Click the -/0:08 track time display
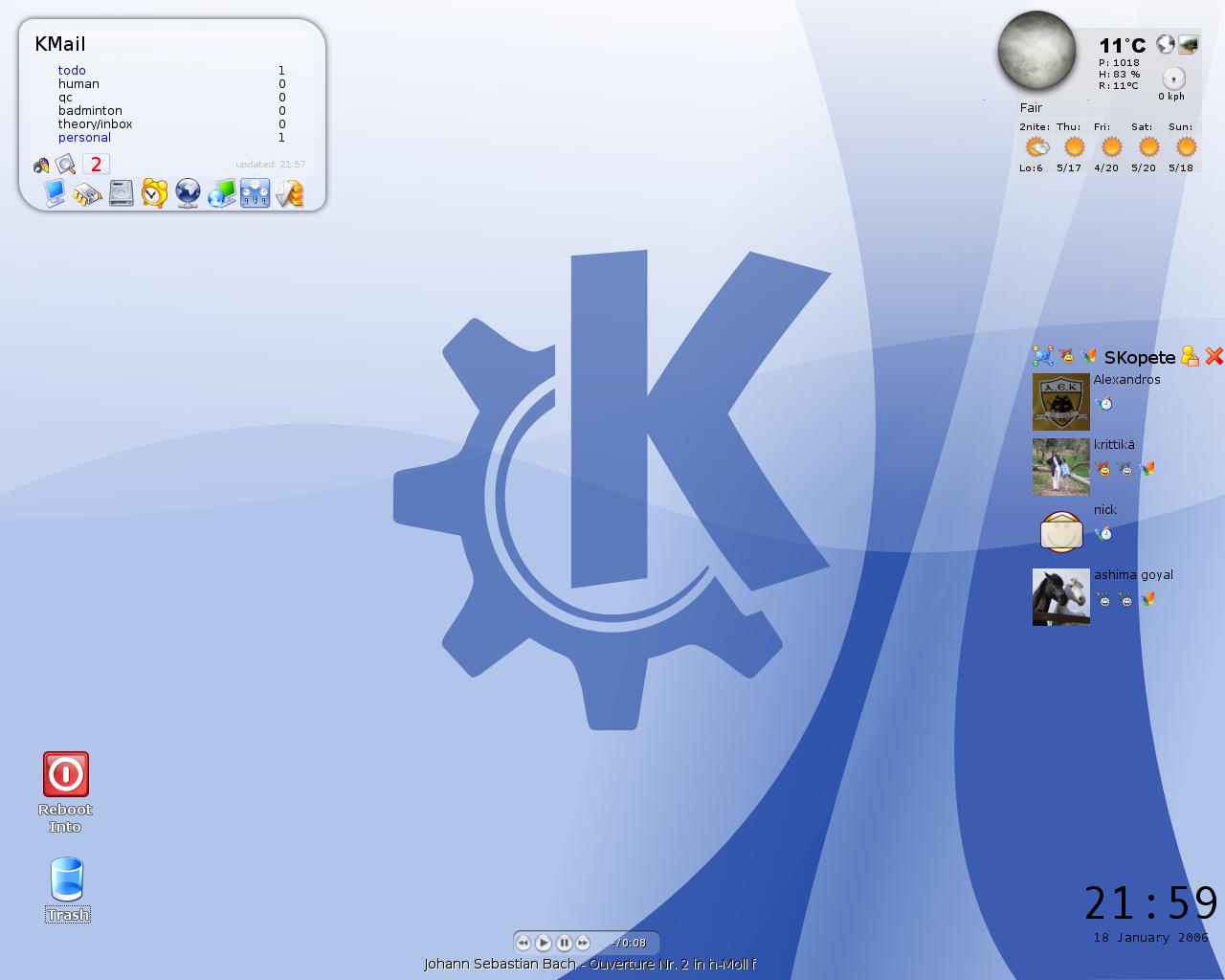The width and height of the screenshot is (1225, 980). point(628,943)
